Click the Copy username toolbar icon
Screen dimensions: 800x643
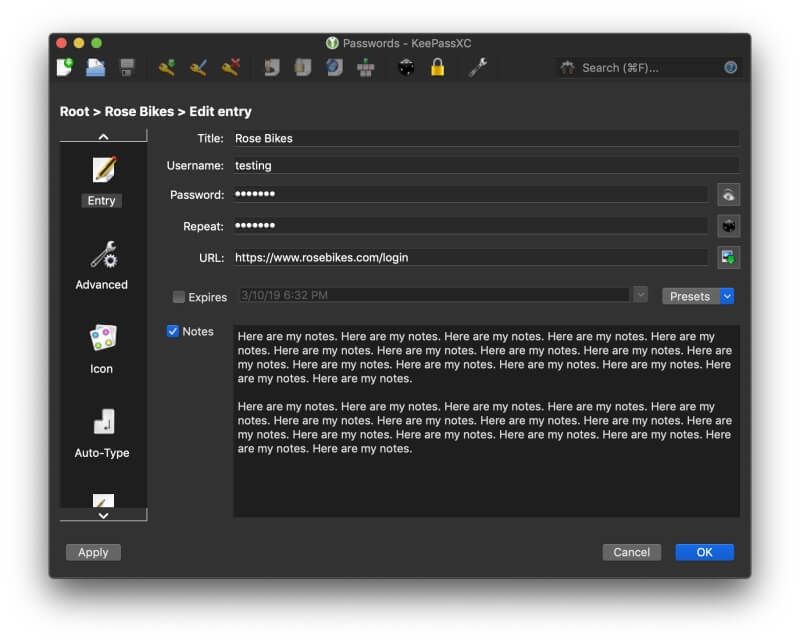(x=271, y=67)
